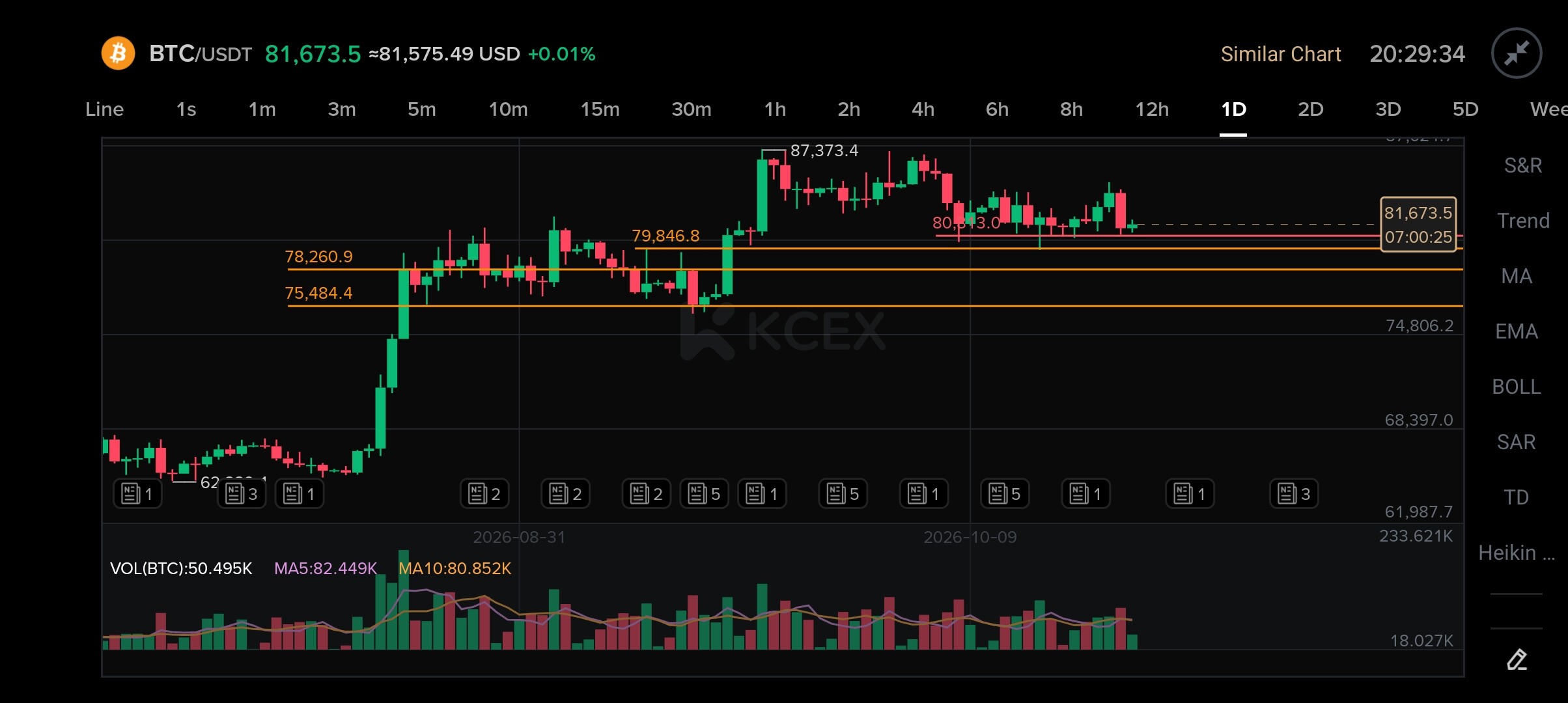The image size is (1568, 703).
Task: Open the pencil drawing tool
Action: pos(1517,659)
